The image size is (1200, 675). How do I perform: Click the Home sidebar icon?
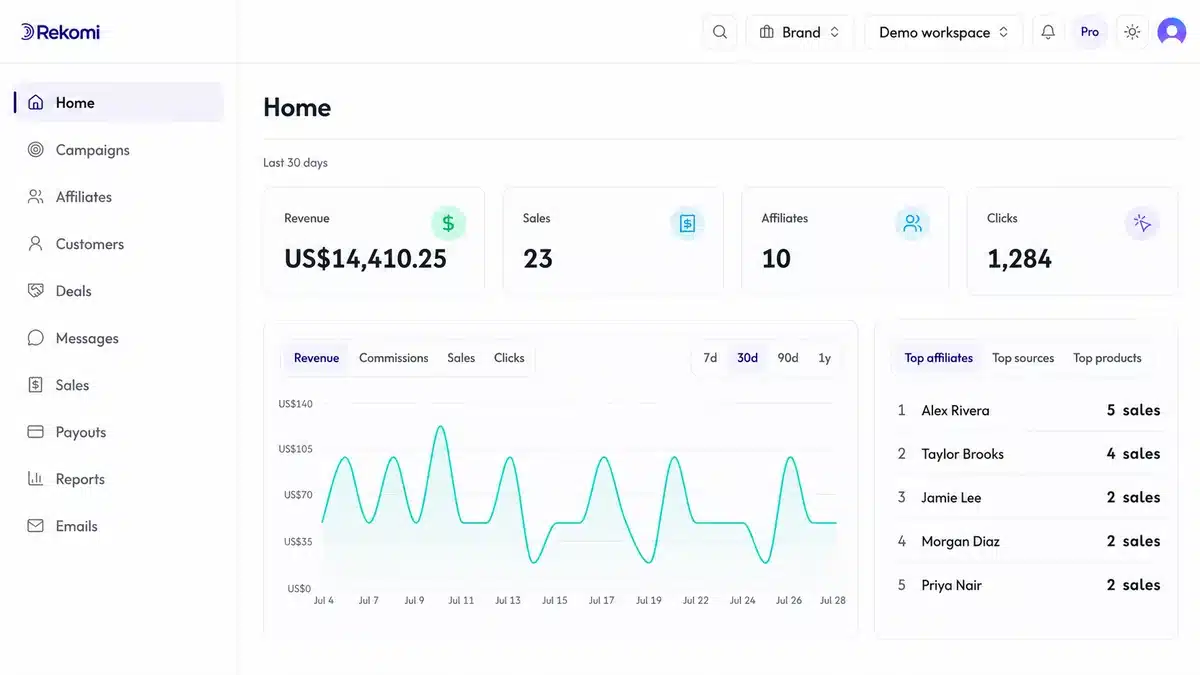[36, 102]
